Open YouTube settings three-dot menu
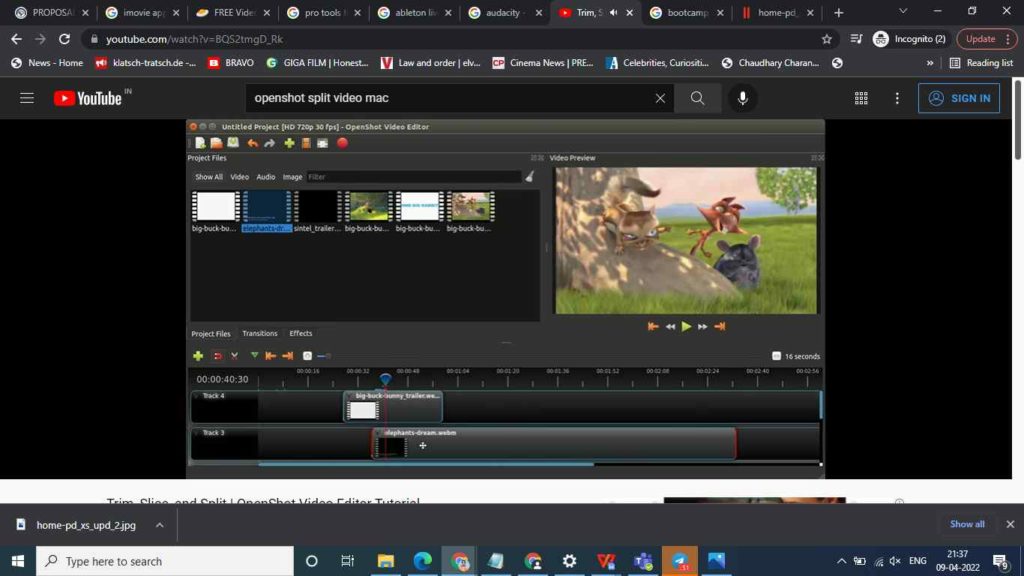Screen dimensions: 1024x576 897,98
